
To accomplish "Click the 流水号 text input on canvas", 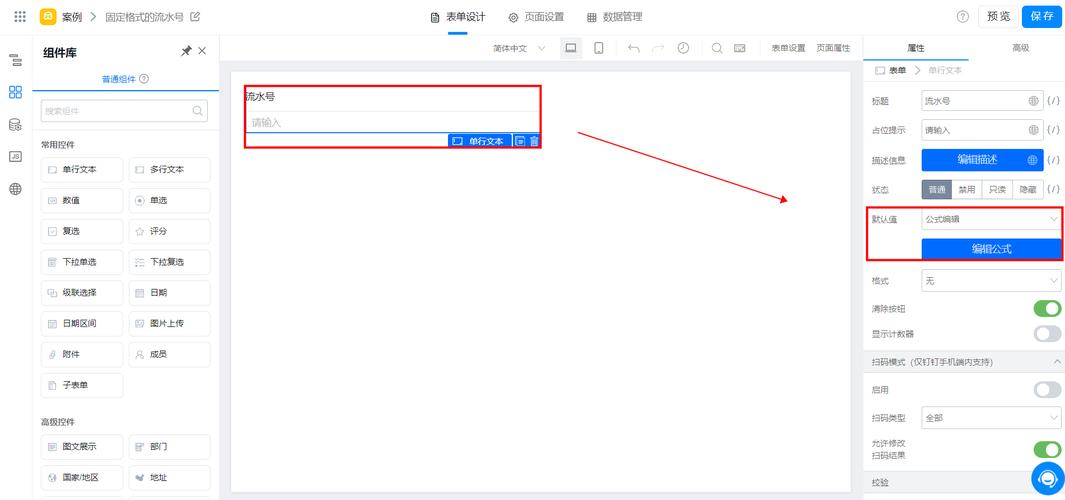I will [x=392, y=122].
